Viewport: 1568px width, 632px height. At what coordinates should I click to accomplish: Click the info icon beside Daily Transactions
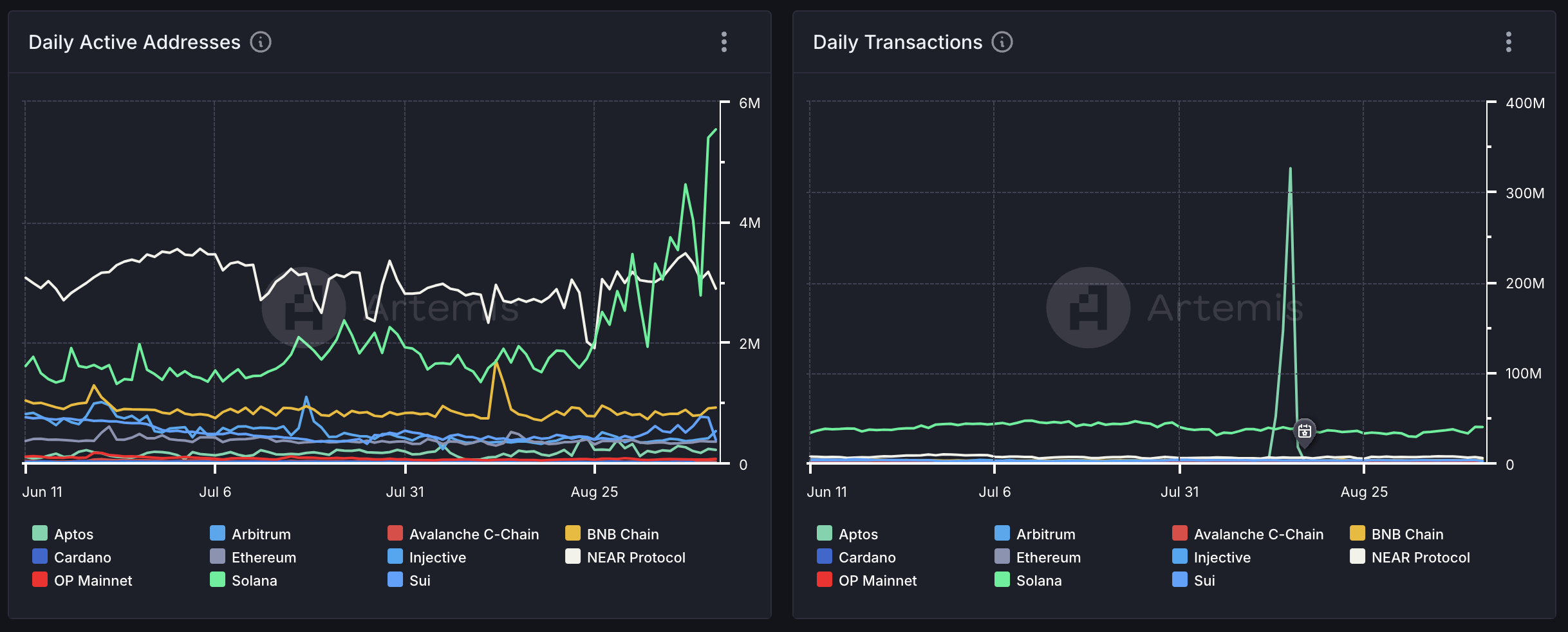(x=1002, y=42)
